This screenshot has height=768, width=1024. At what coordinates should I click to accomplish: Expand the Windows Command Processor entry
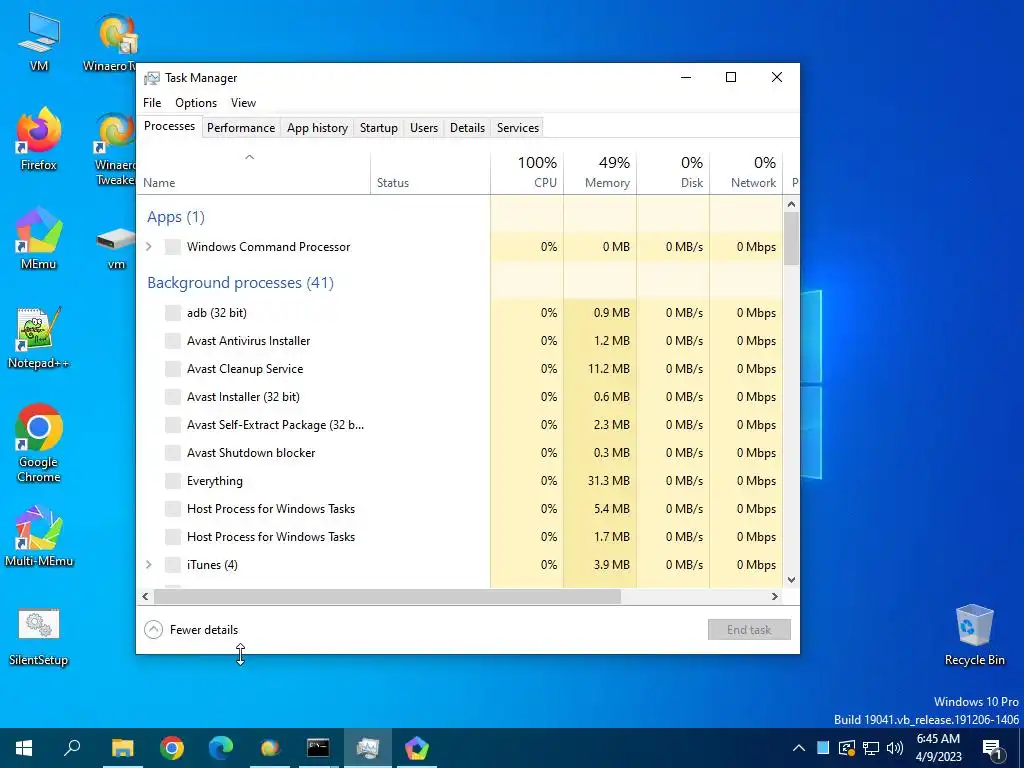tap(149, 246)
